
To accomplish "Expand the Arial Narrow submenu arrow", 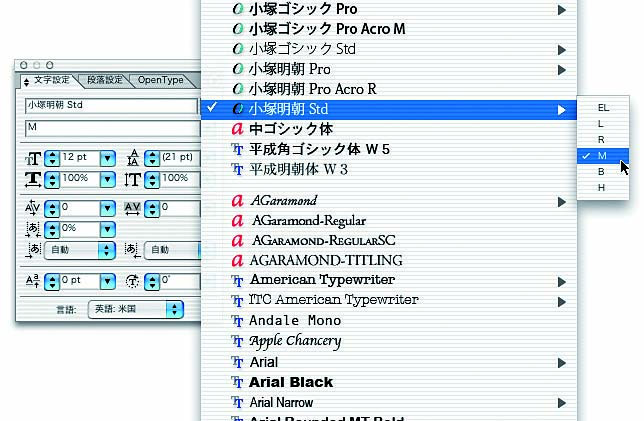I will 561,403.
